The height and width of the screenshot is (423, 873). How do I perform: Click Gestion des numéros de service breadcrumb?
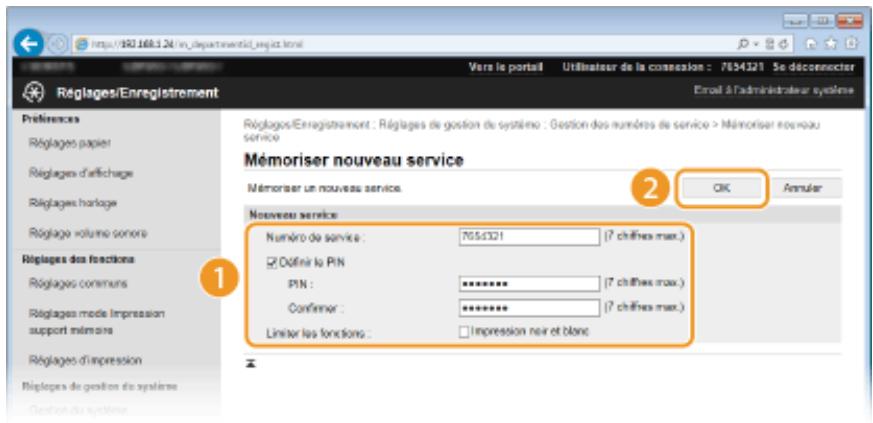[x=629, y=125]
